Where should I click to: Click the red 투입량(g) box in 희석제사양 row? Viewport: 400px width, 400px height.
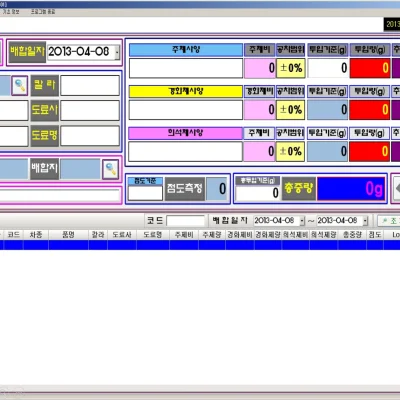click(369, 152)
